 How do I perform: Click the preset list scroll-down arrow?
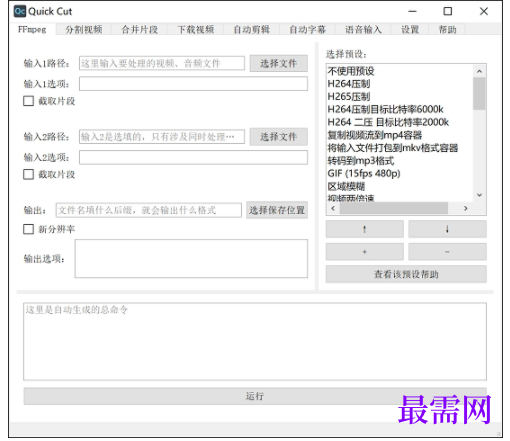point(479,195)
